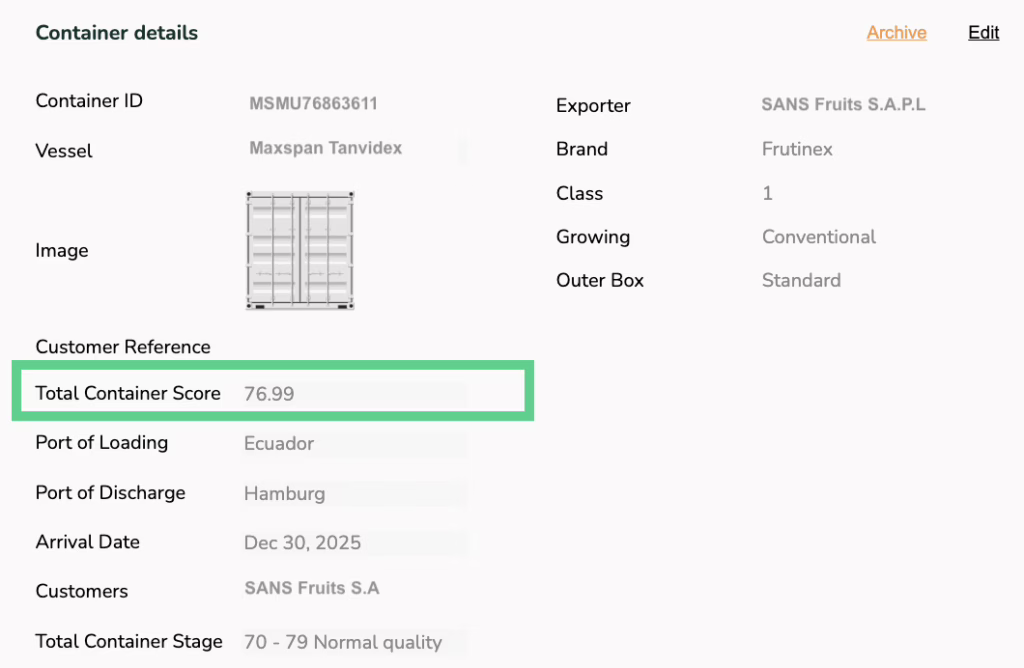
Task: Click the Customer Reference label
Action: pyautogui.click(x=123, y=347)
